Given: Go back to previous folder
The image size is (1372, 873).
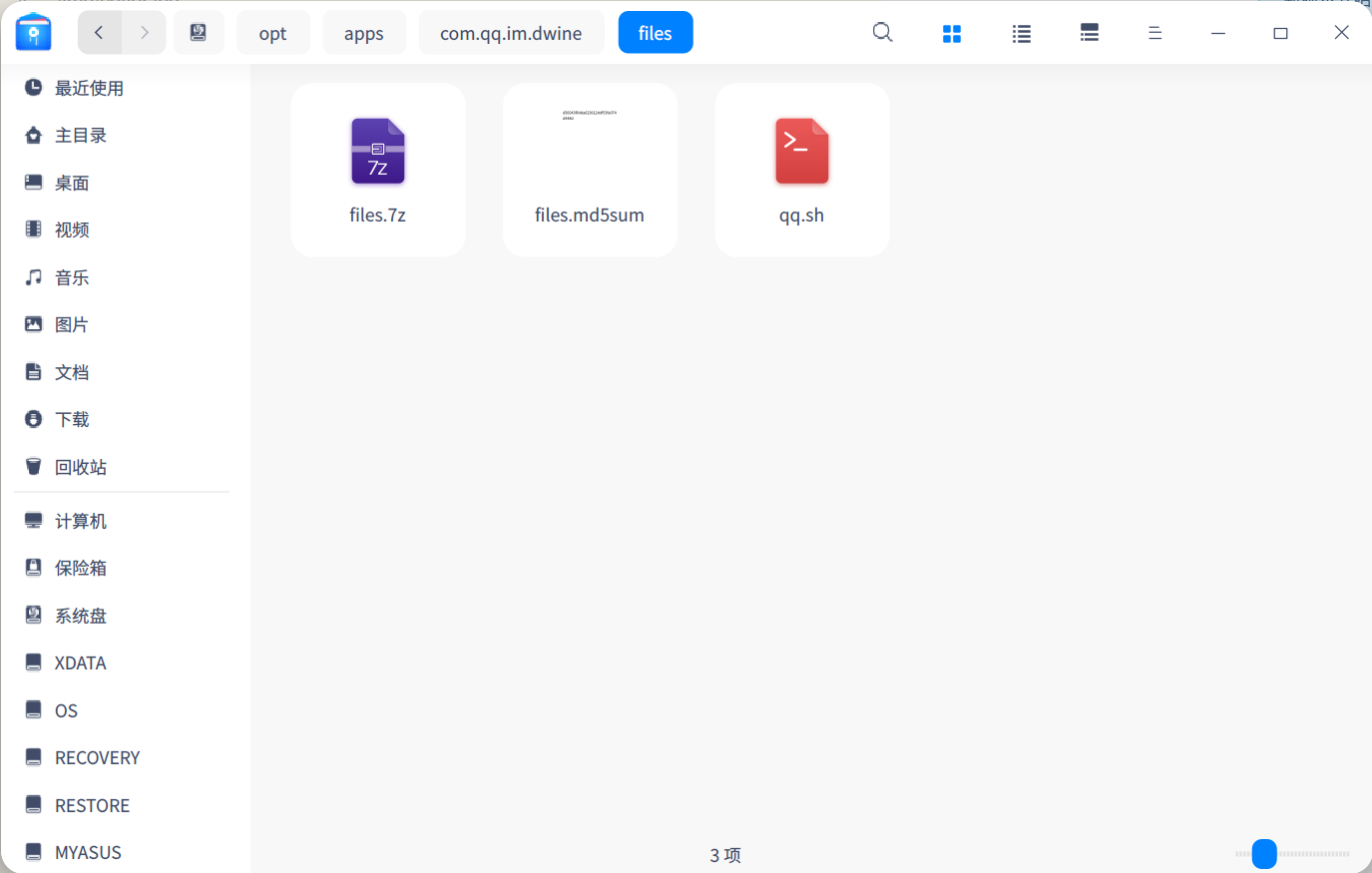Looking at the screenshot, I should click(x=100, y=33).
